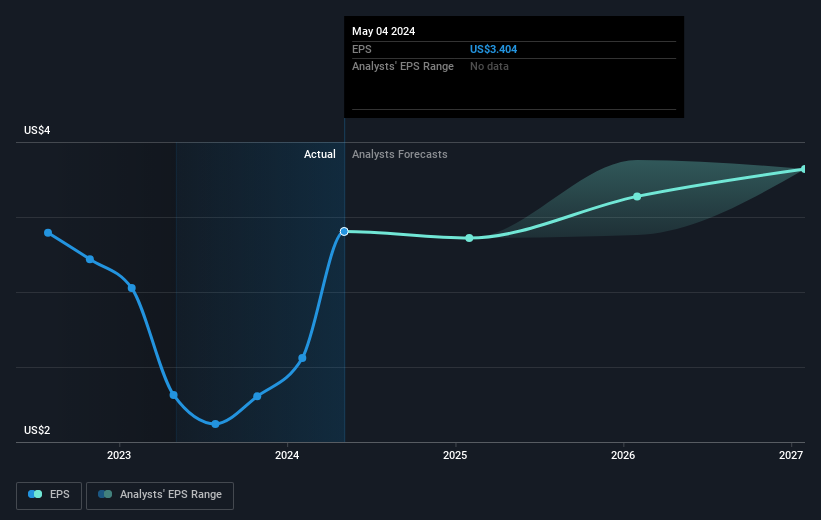Viewport: 821px width, 520px height.
Task: Click the US$3.404 EPS value in tooltip
Action: 493,49
